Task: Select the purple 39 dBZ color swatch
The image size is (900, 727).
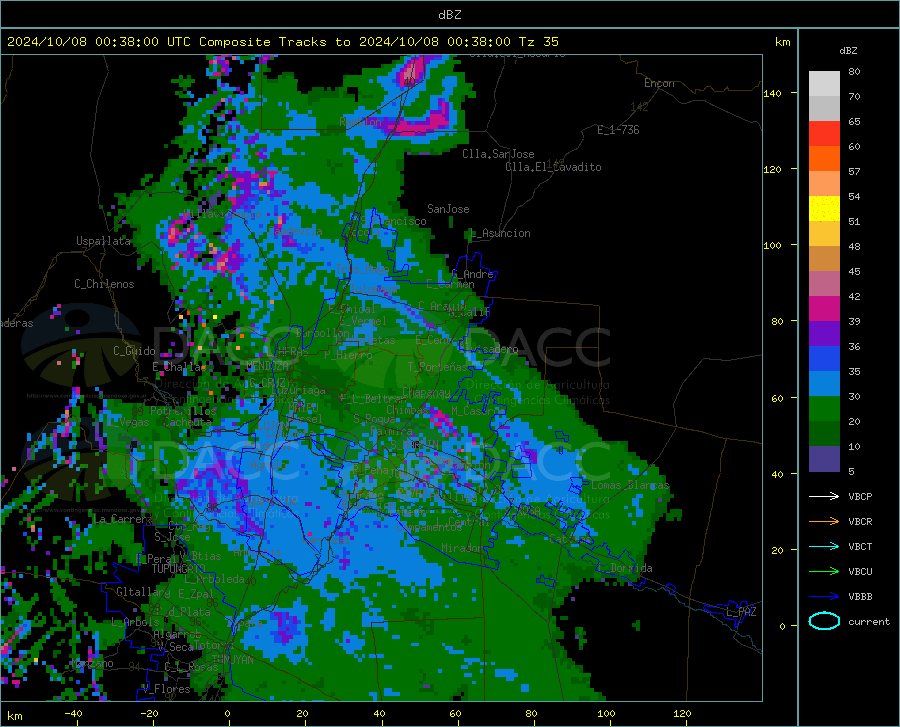Action: [x=824, y=334]
